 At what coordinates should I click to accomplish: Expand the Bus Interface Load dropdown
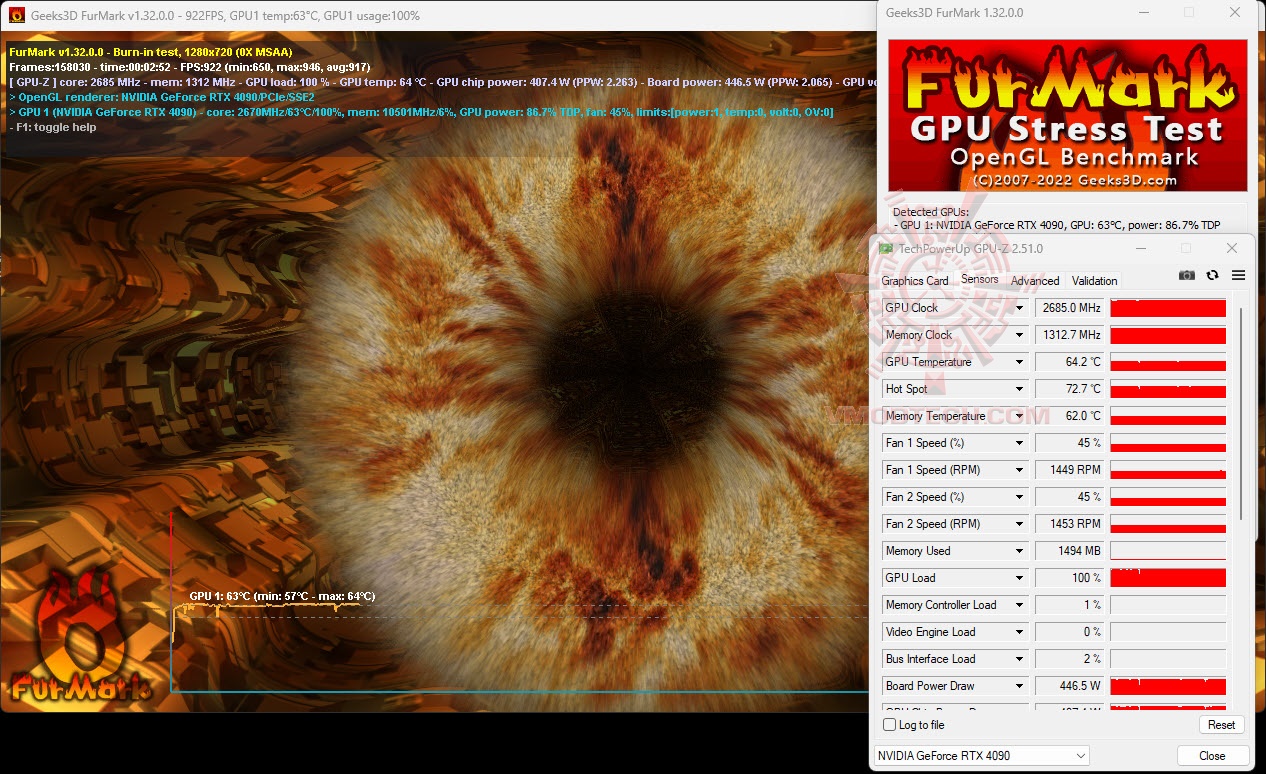tap(1020, 659)
